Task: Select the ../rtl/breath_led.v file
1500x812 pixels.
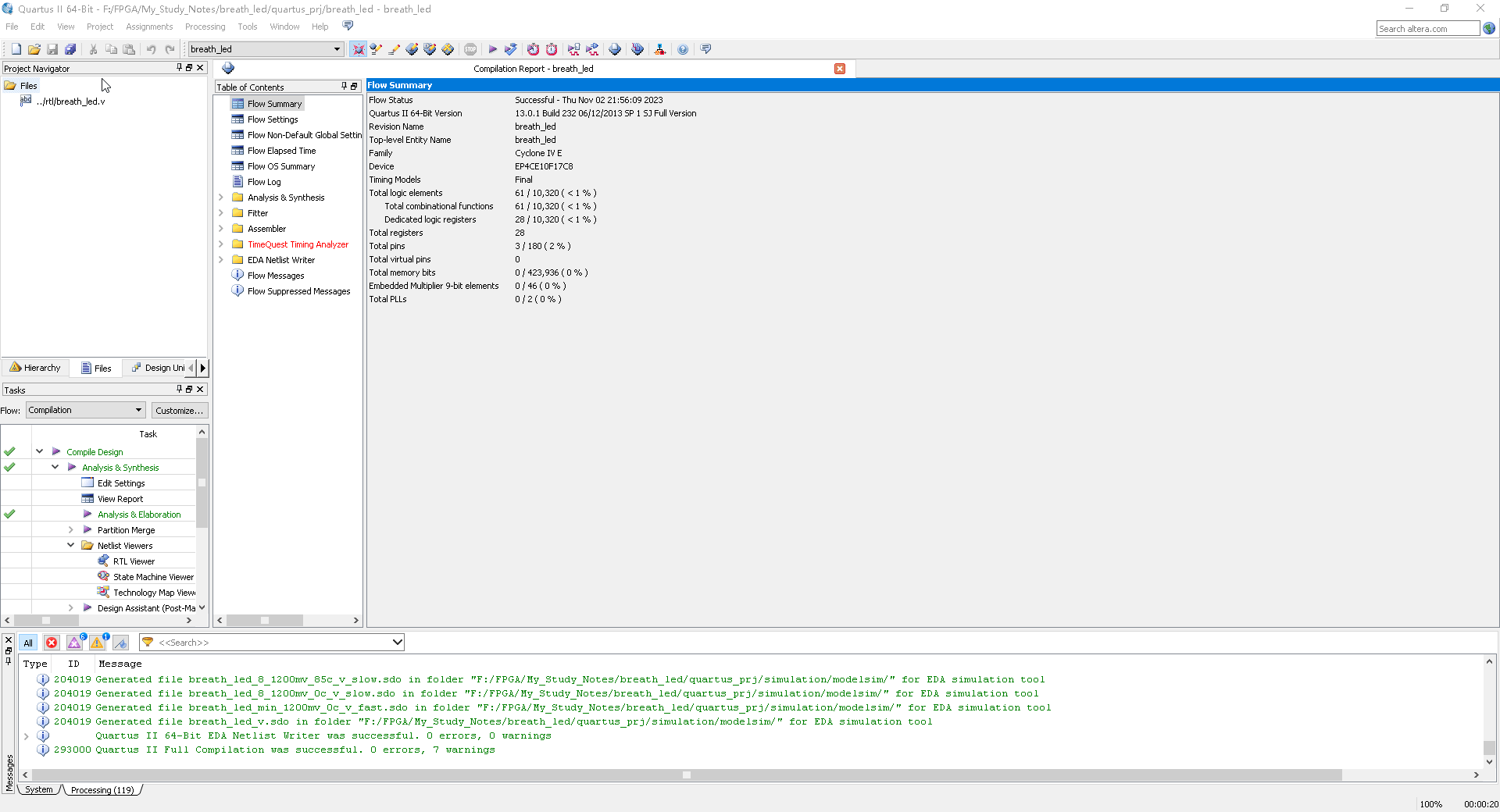Action: pyautogui.click(x=70, y=101)
